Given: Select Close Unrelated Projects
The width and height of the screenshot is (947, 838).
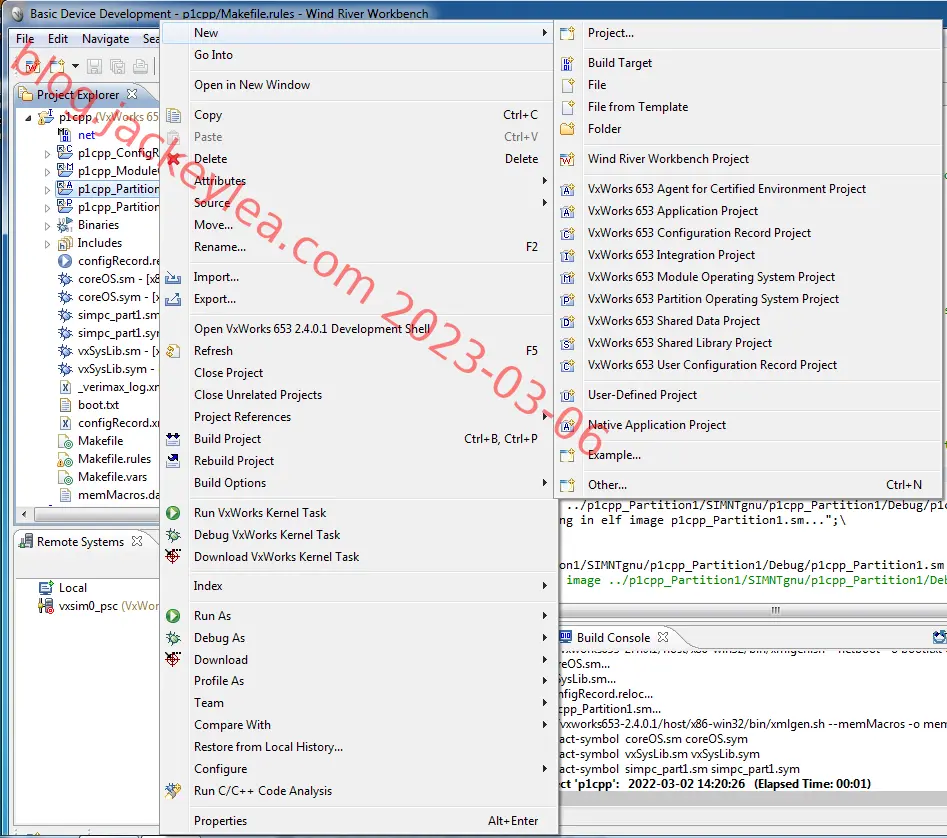Looking at the screenshot, I should 370,395.
